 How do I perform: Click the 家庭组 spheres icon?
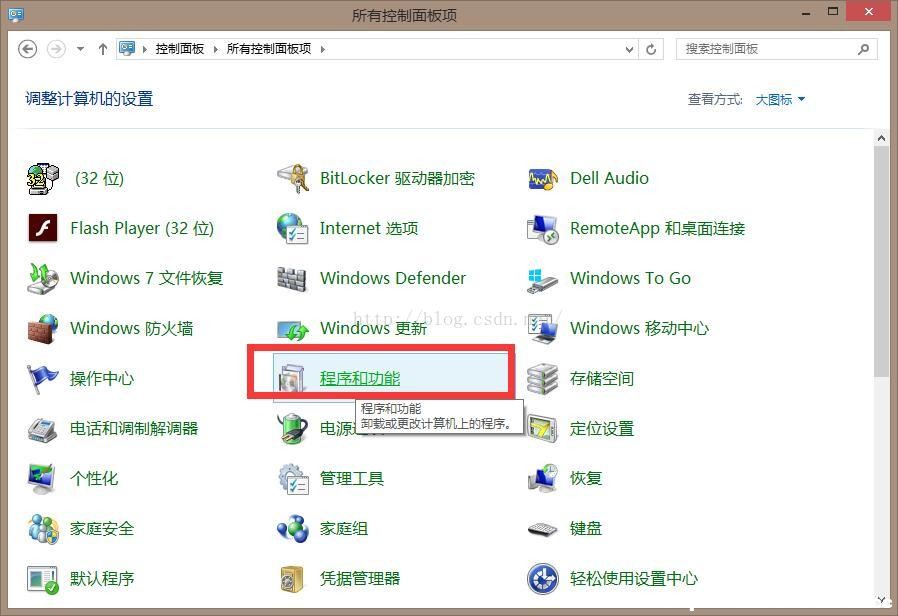coord(293,529)
